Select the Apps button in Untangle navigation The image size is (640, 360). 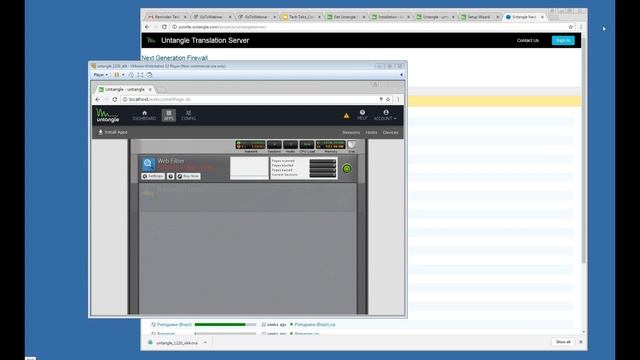(169, 116)
